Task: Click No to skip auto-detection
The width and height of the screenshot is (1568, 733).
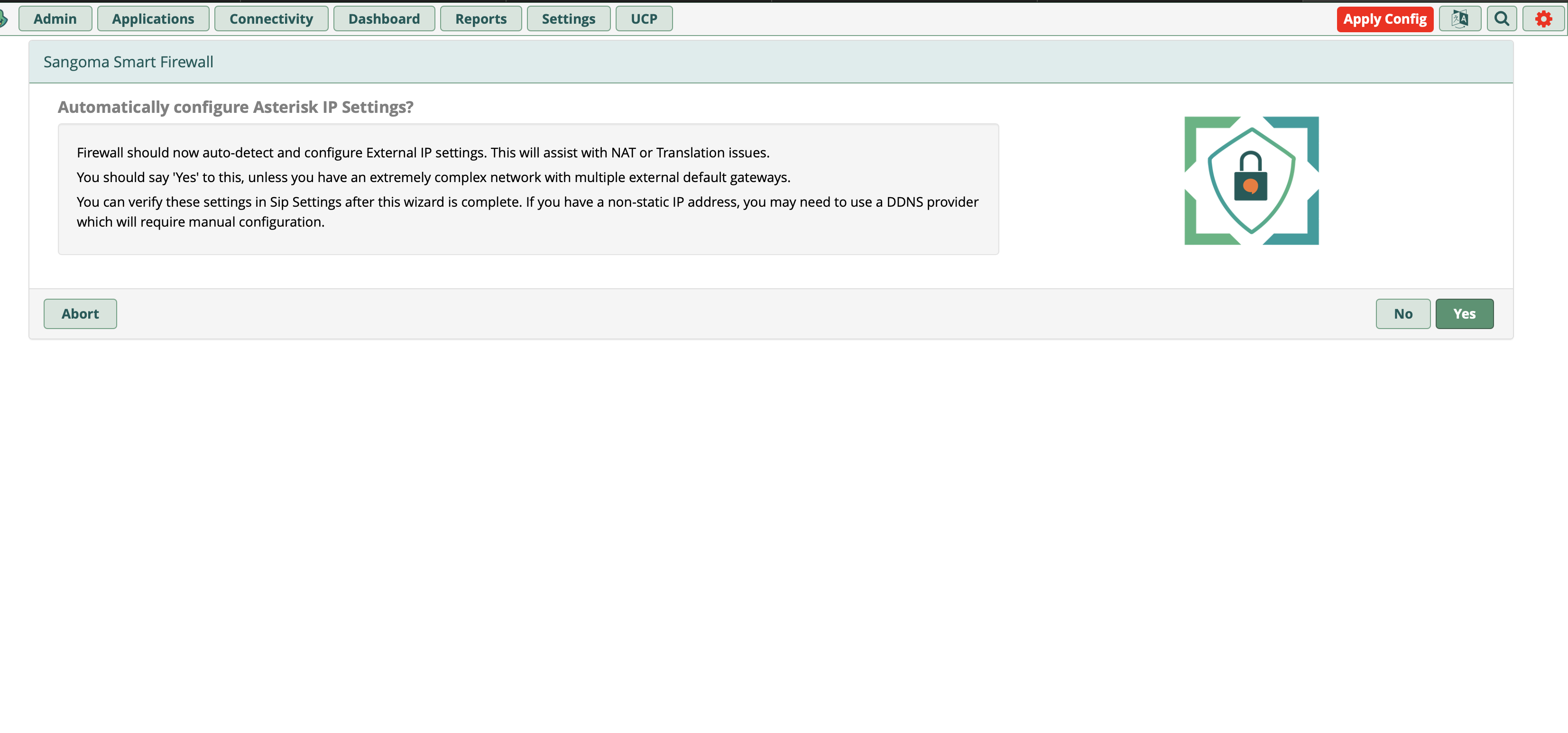Action: pos(1403,313)
